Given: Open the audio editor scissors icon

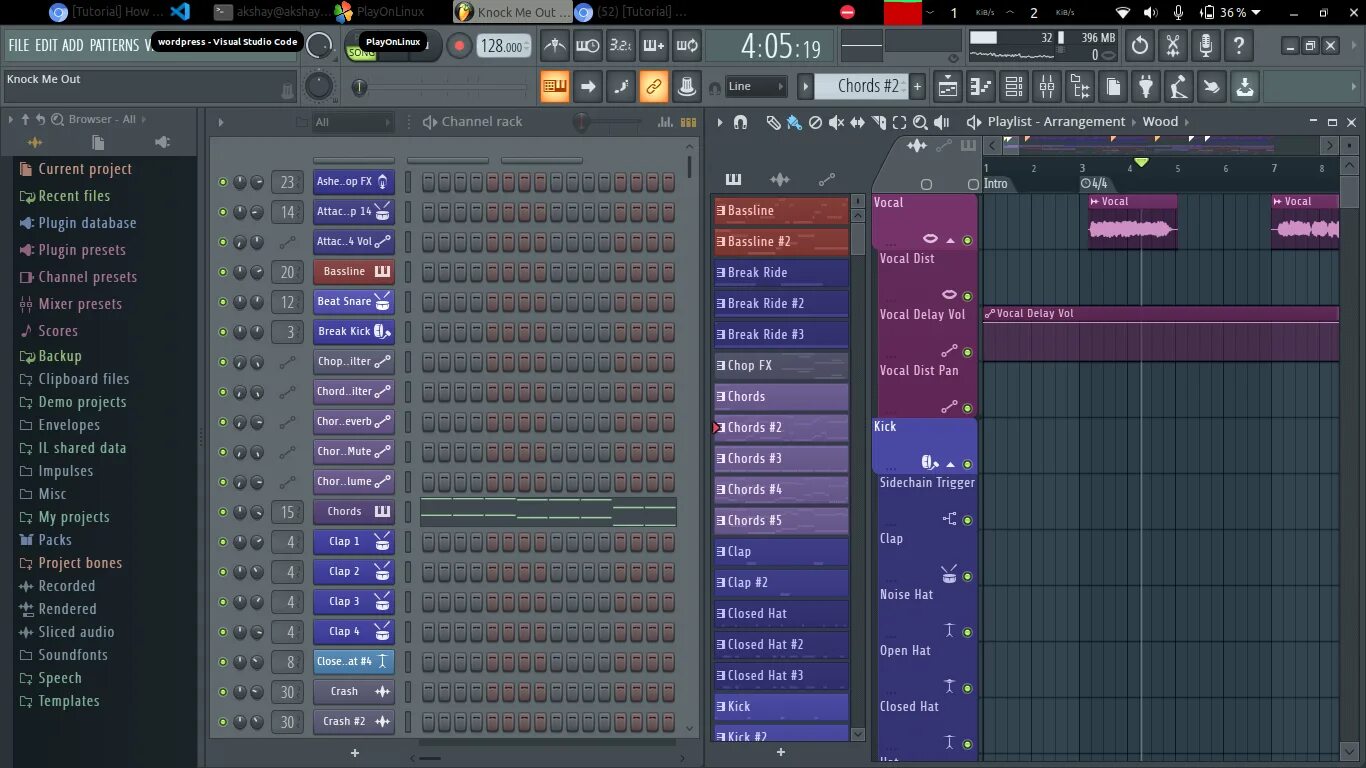Looking at the screenshot, I should point(1173,46).
